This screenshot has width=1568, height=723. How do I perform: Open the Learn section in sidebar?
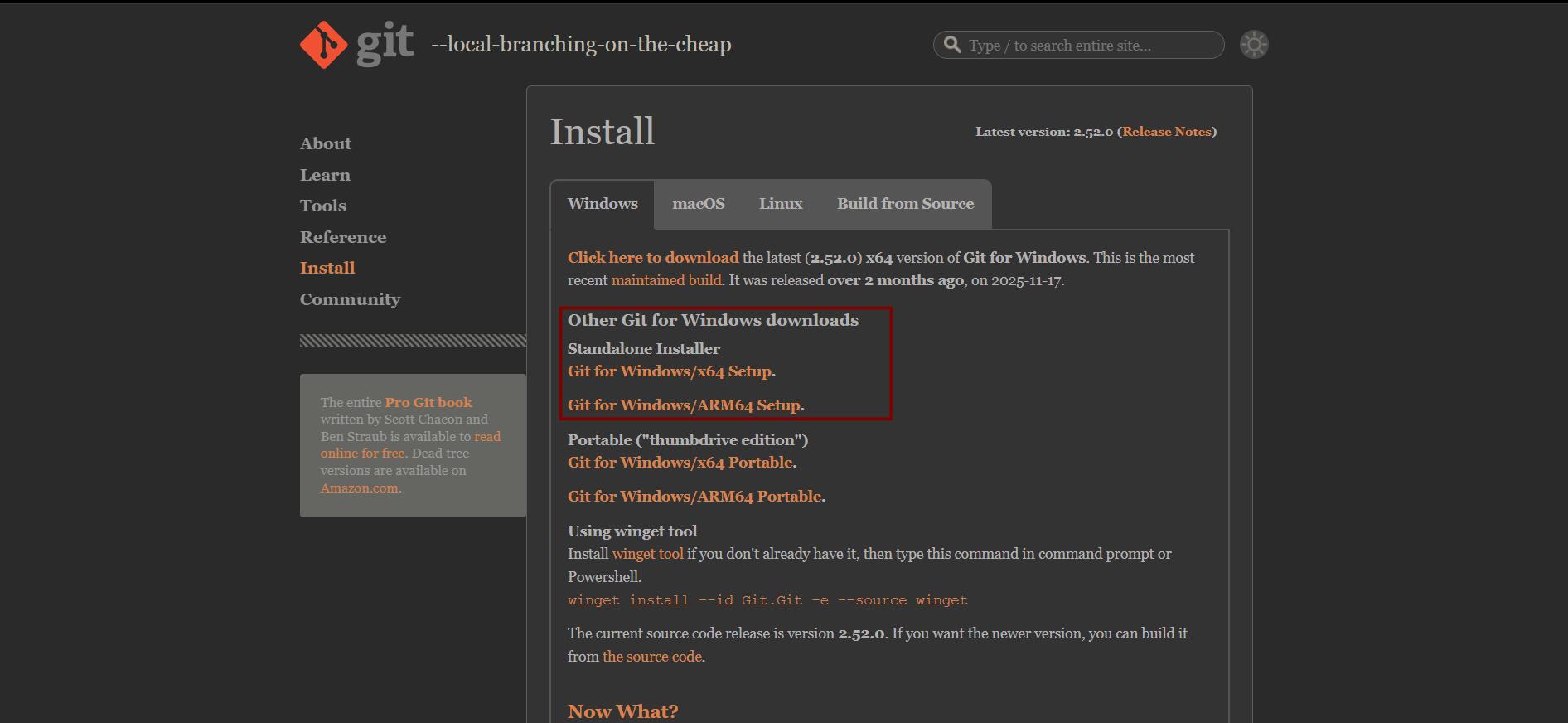[x=325, y=175]
